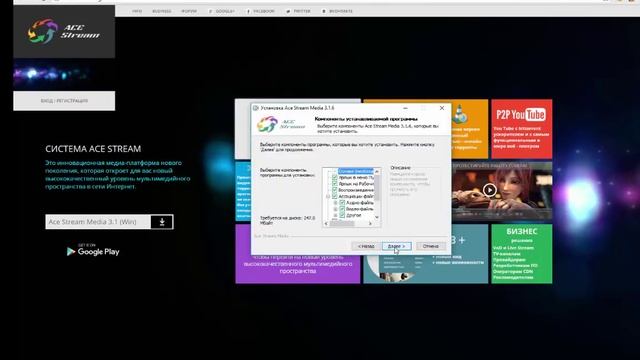
Task: Toggle the 'Воспроизведение' component checkbox
Action: (335, 190)
